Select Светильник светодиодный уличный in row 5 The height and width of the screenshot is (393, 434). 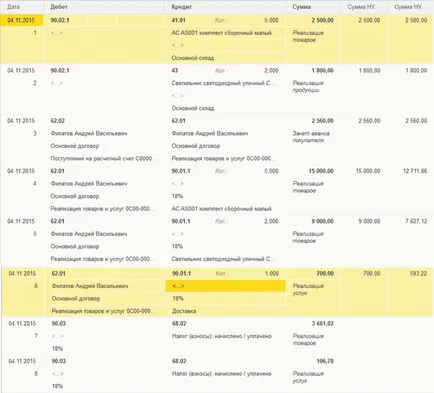pyautogui.click(x=223, y=259)
